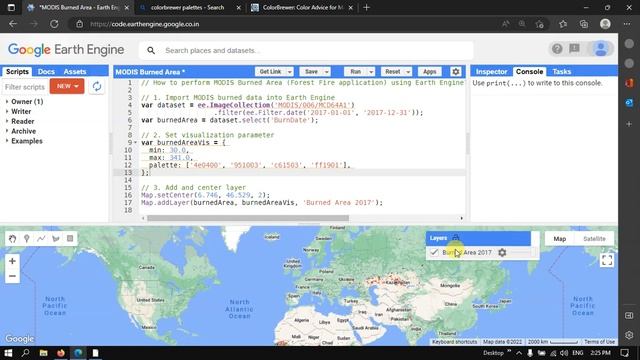This screenshot has height=360, width=640.
Task: Uncheck the Burned Area 2017 layer
Action: [x=434, y=253]
